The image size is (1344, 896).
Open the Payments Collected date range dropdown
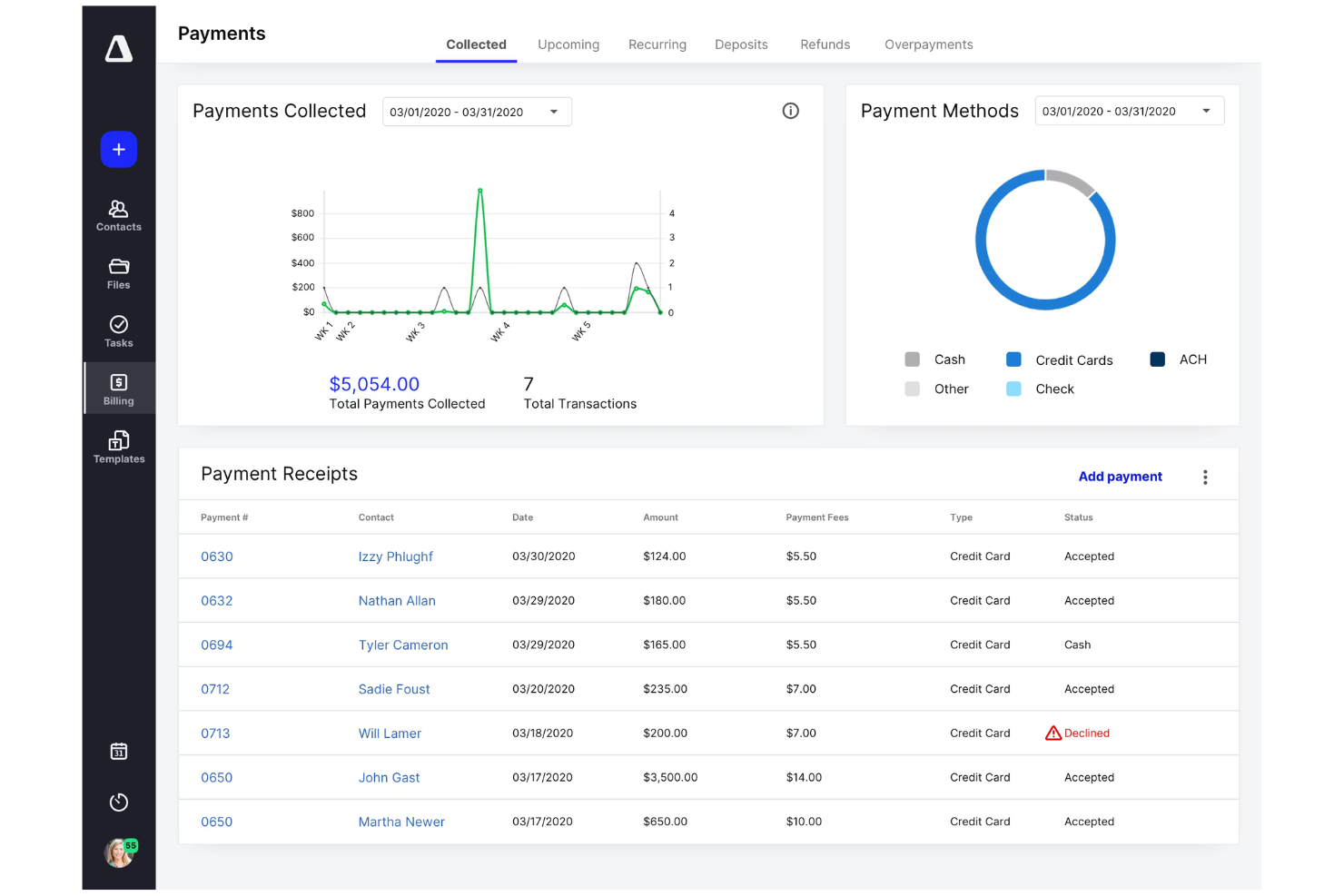coord(476,111)
